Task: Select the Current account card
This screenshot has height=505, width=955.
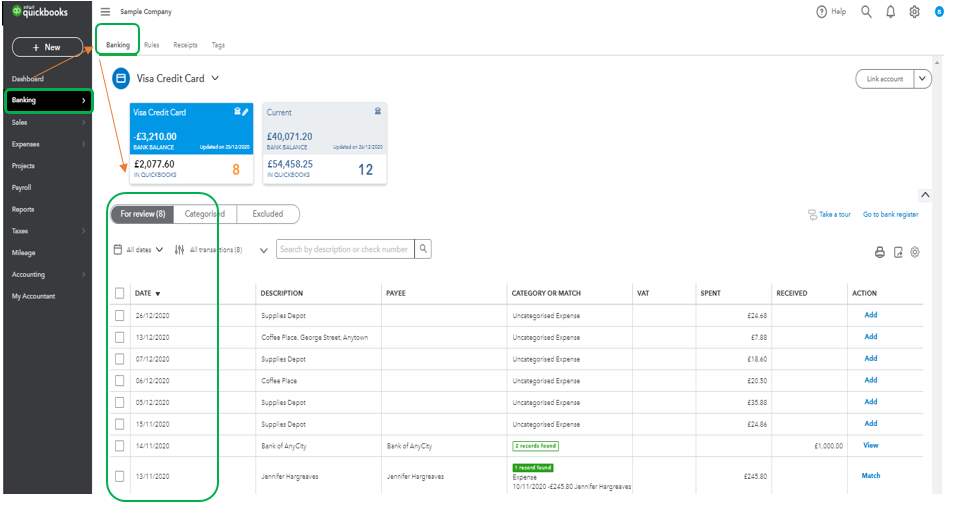Action: coord(324,143)
